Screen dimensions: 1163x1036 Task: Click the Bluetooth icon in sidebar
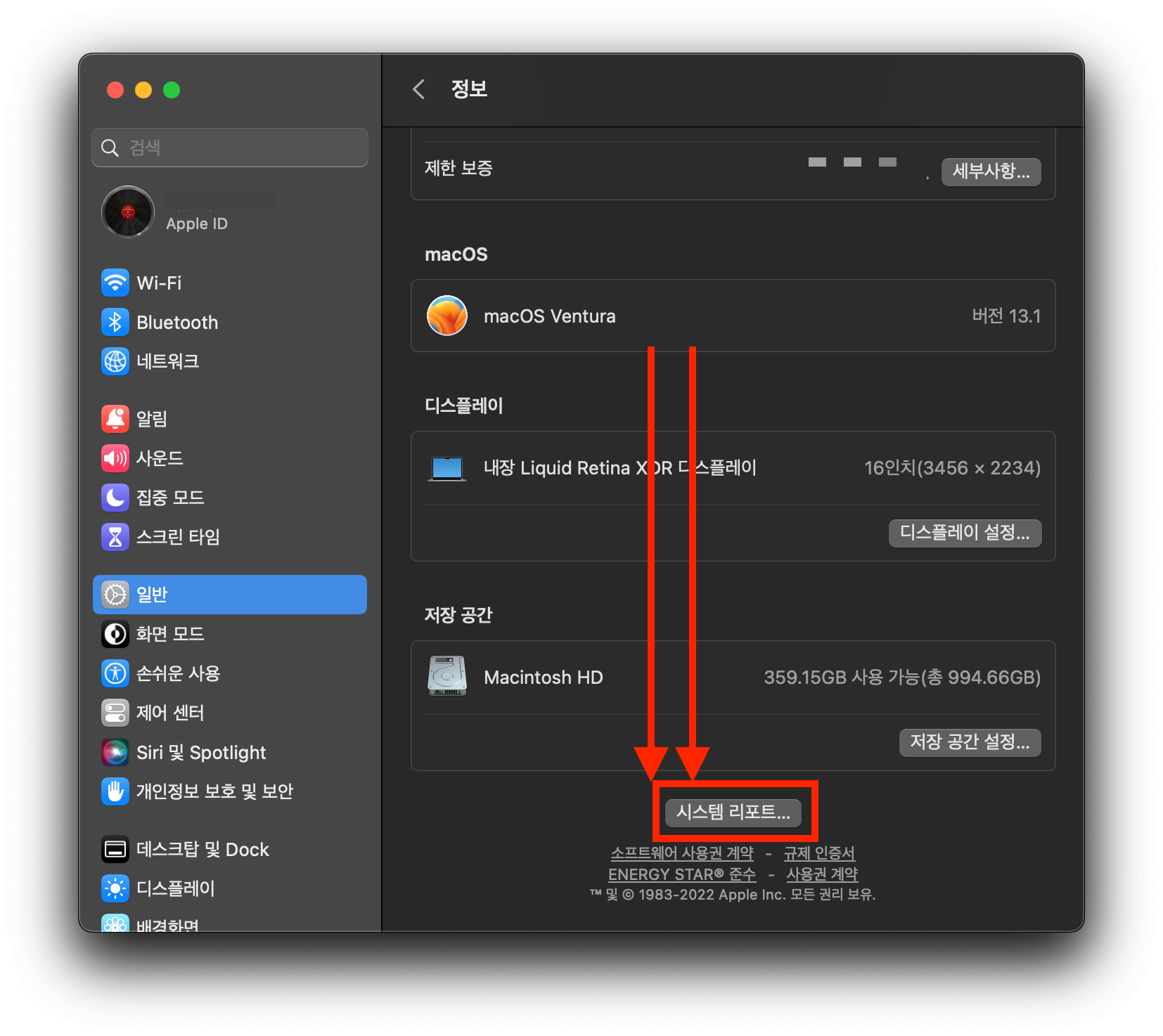click(115, 323)
